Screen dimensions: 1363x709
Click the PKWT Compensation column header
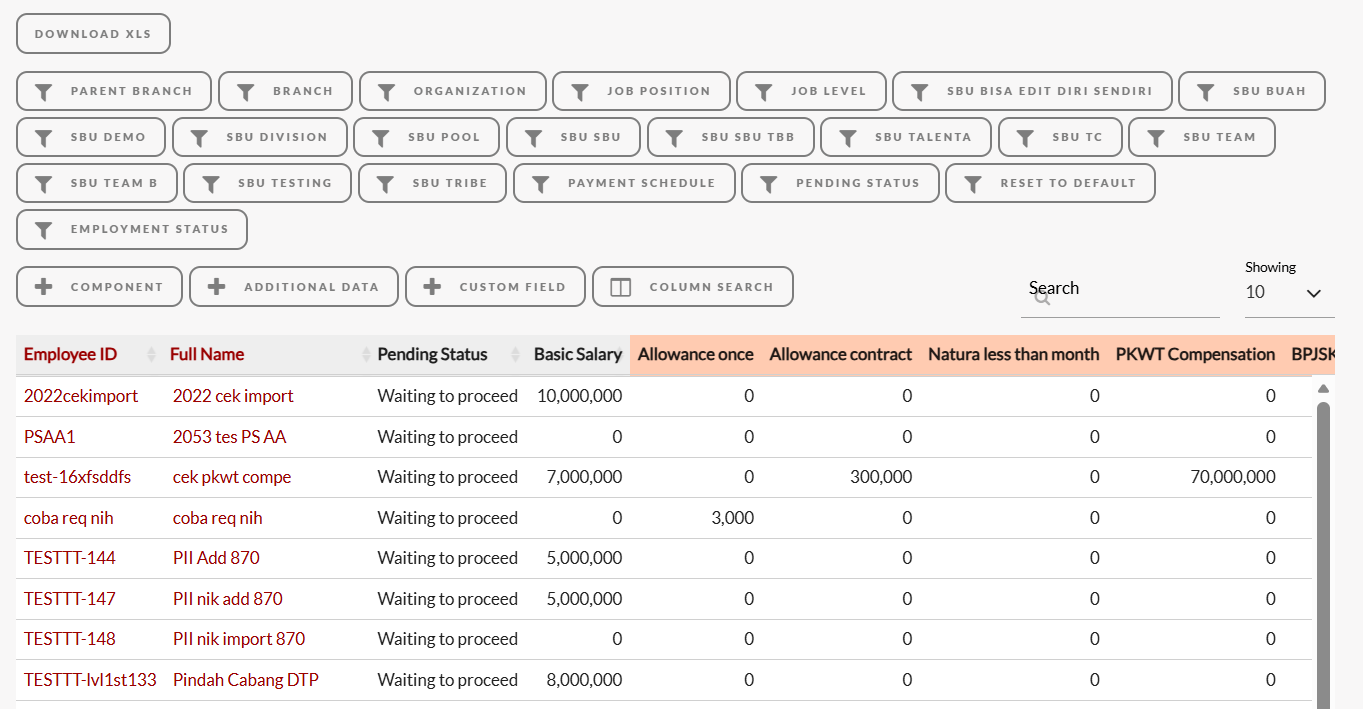1195,354
